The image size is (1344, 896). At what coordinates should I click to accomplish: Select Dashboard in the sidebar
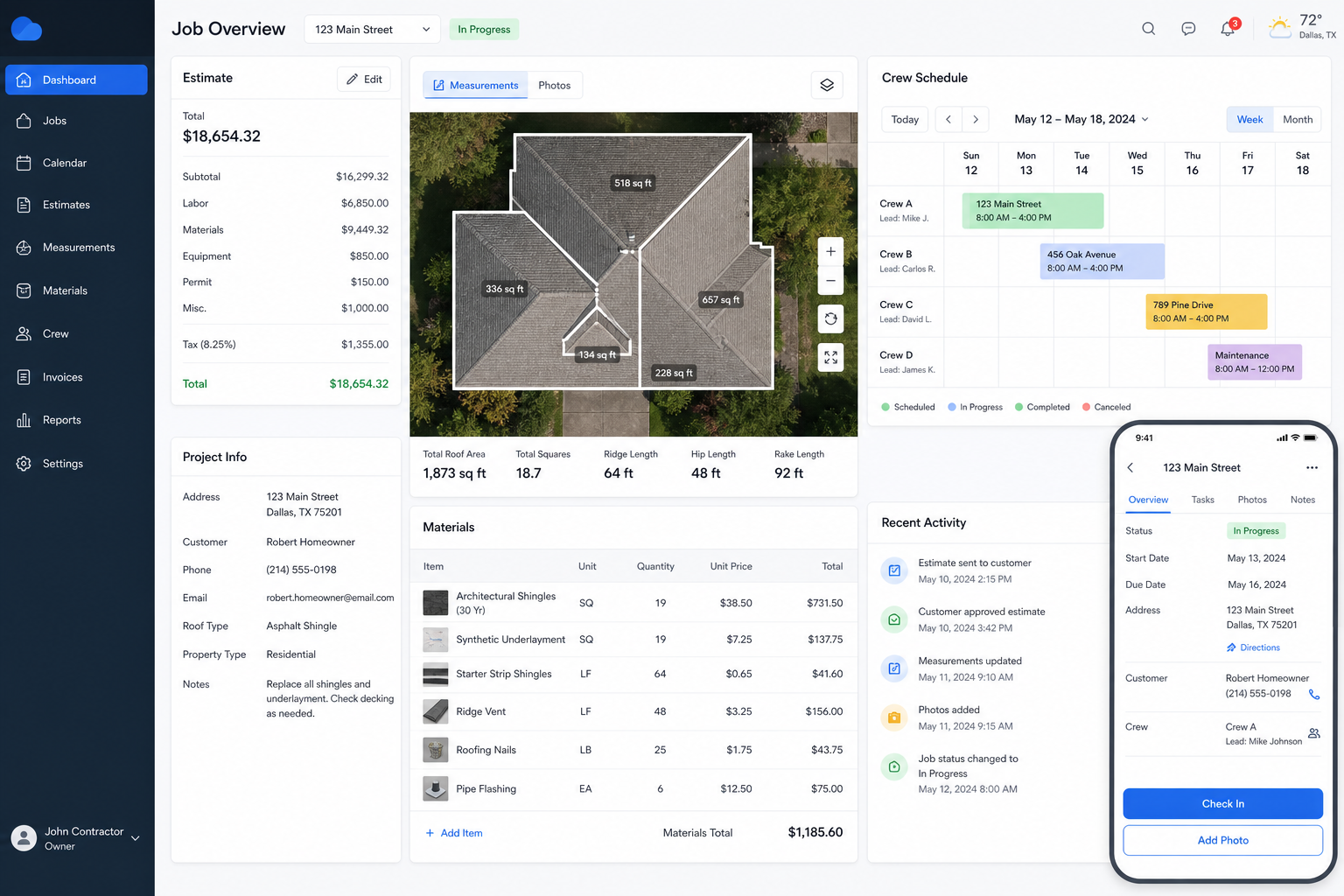tap(76, 80)
